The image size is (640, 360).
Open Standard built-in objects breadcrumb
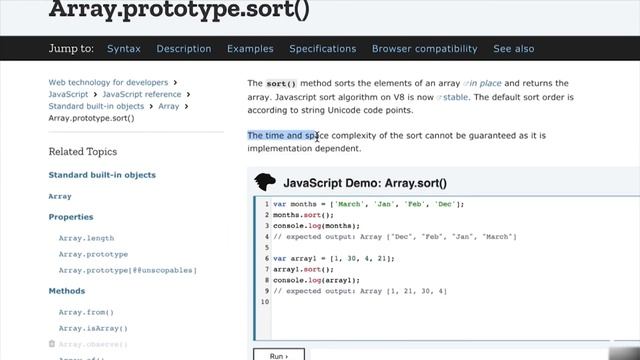tap(96, 106)
